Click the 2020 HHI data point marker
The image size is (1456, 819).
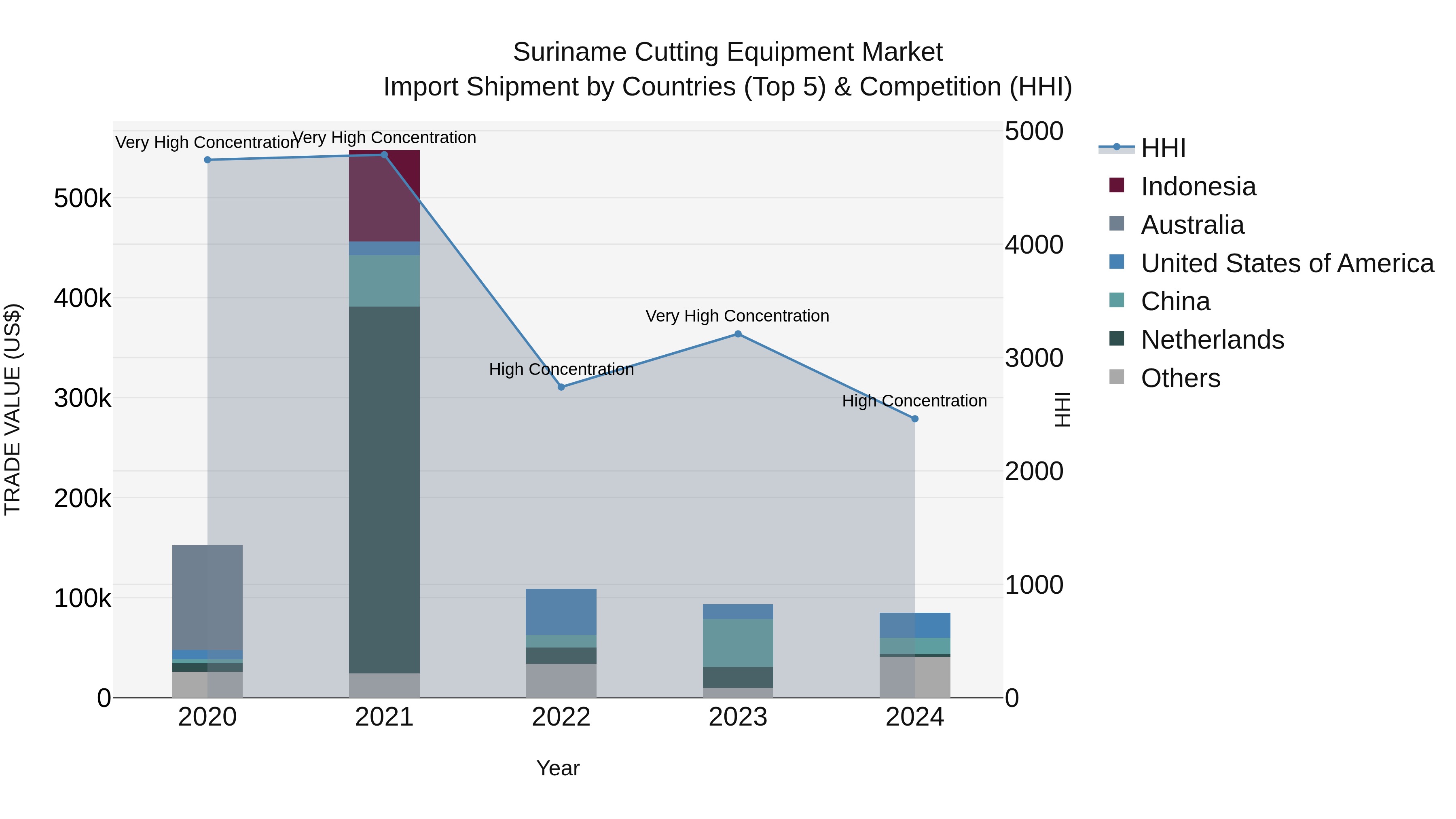[207, 160]
